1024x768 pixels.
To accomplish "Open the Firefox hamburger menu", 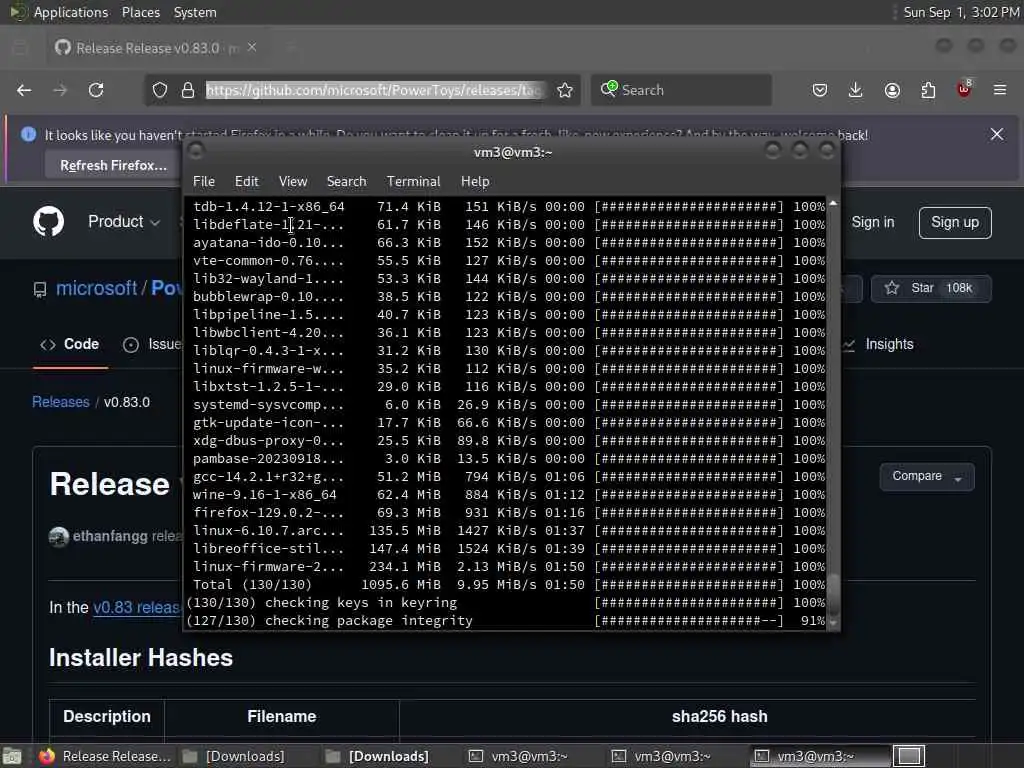I will tap(1000, 90).
